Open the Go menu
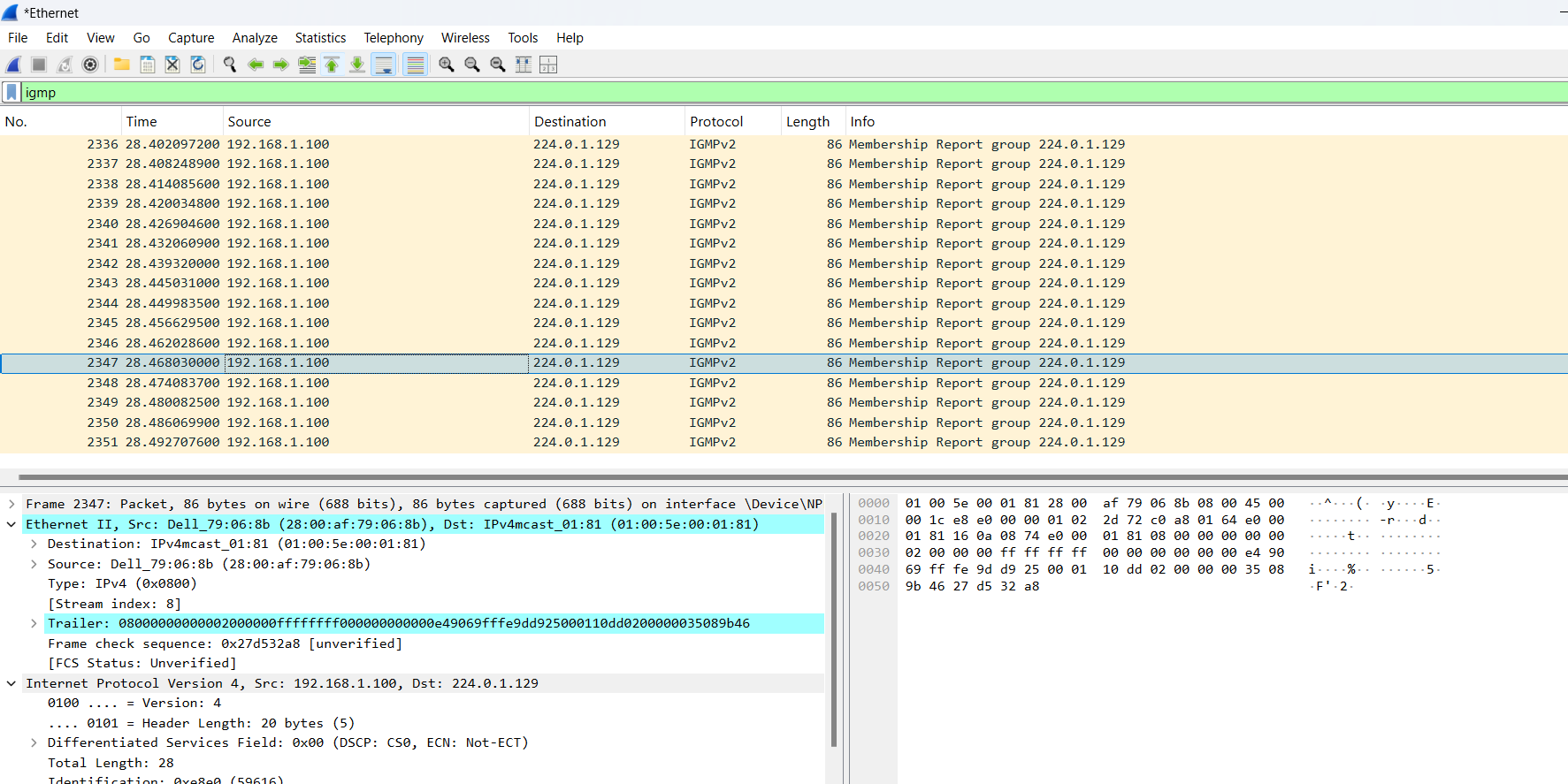 (142, 38)
